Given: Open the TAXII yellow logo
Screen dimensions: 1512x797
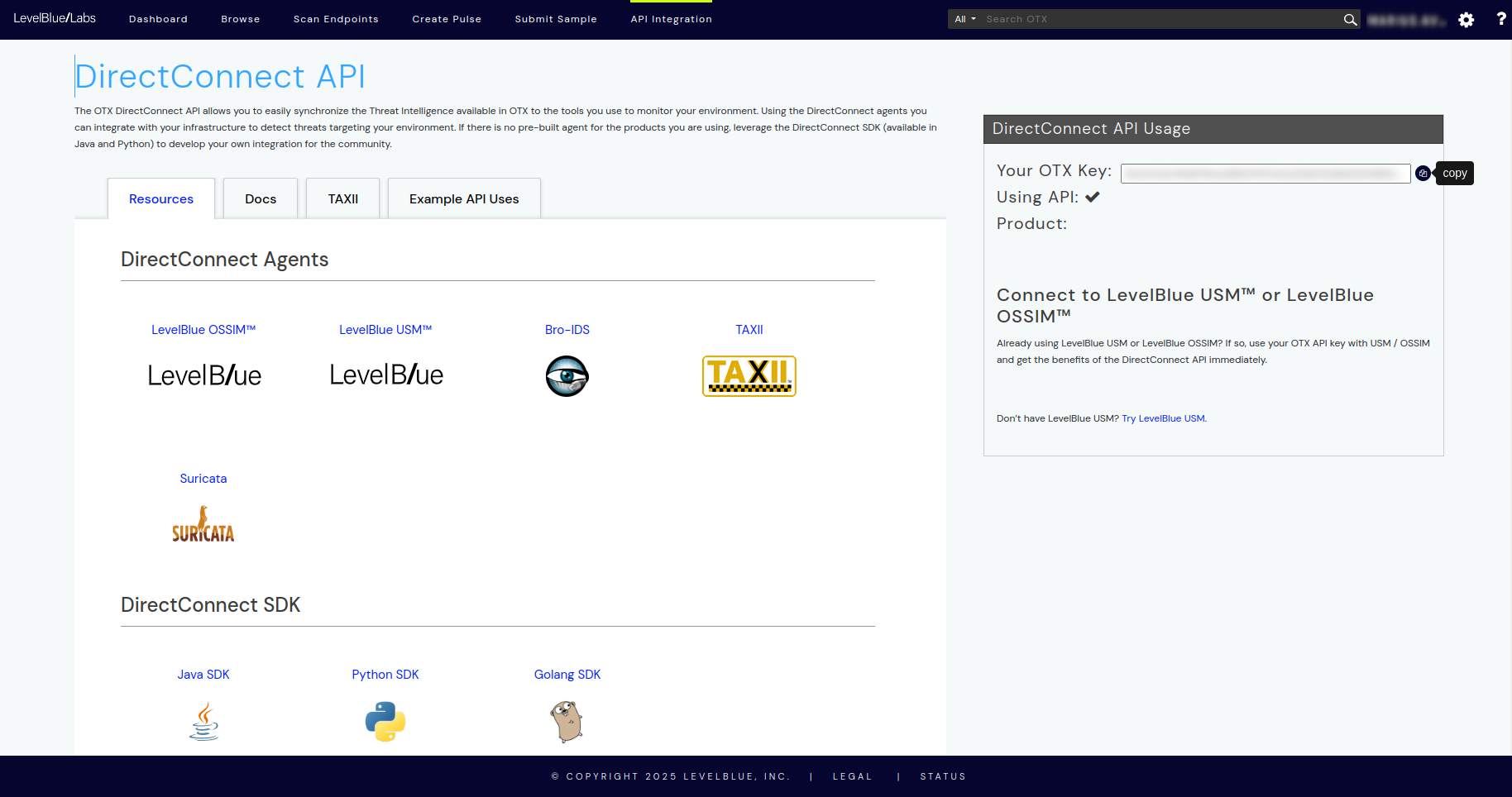Looking at the screenshot, I should point(749,376).
